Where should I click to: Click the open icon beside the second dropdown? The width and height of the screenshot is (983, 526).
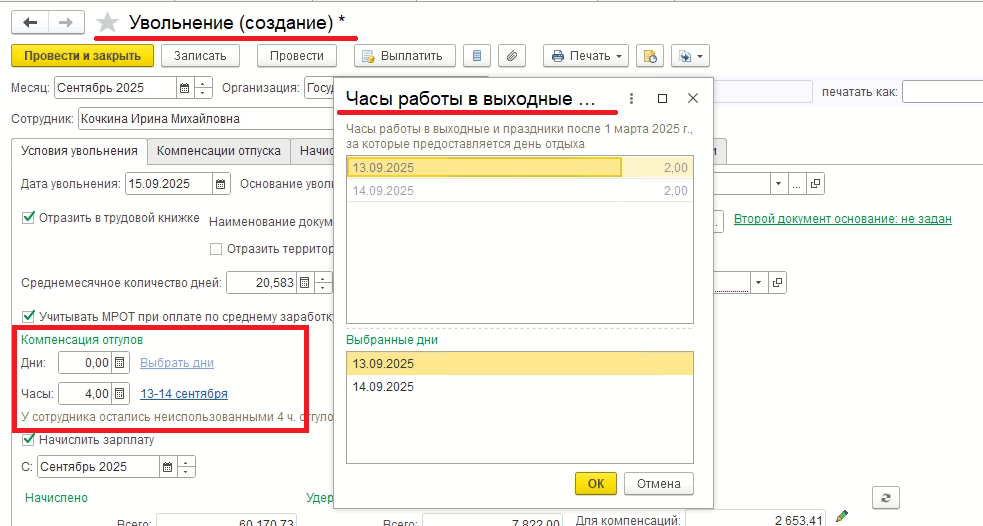click(777, 283)
